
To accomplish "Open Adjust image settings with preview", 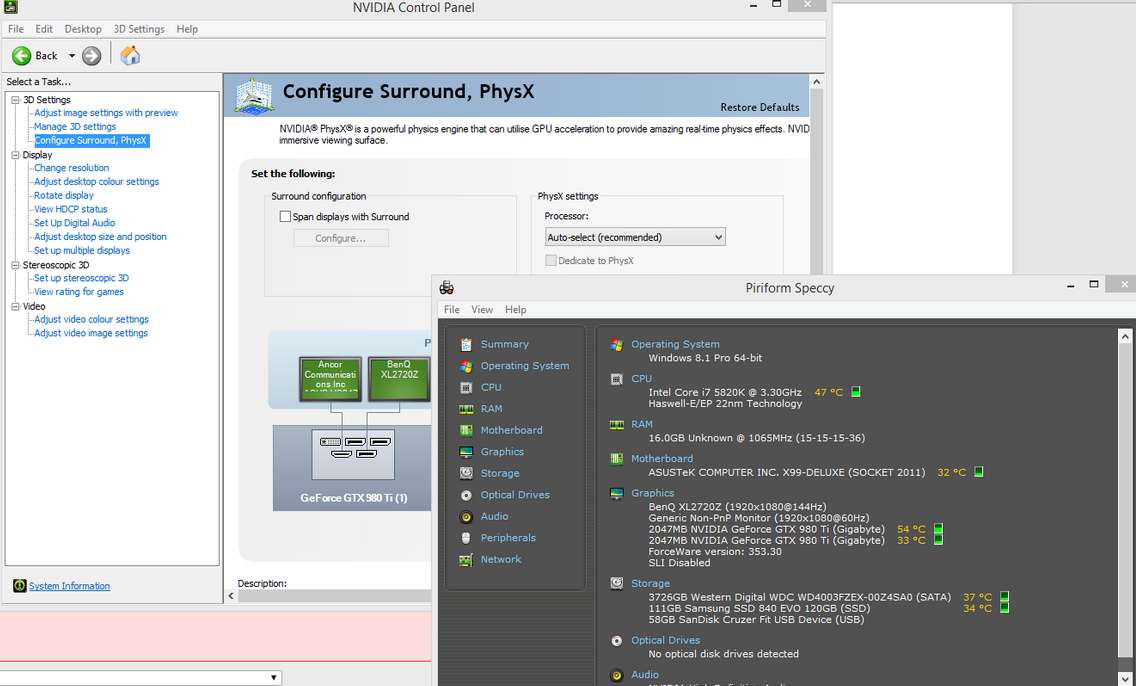I will tap(106, 113).
